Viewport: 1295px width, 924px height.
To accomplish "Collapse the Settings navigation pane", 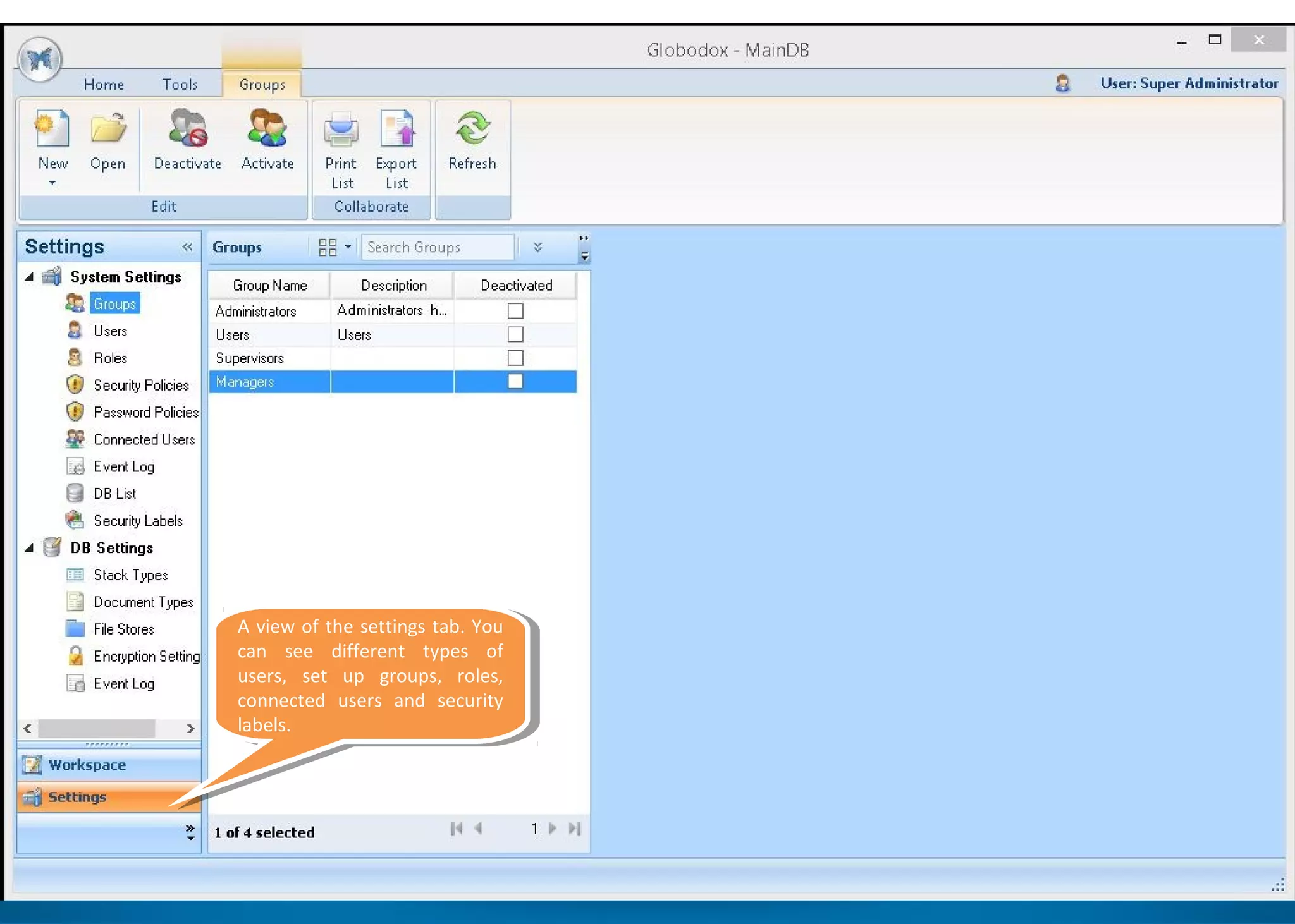I will click(187, 247).
